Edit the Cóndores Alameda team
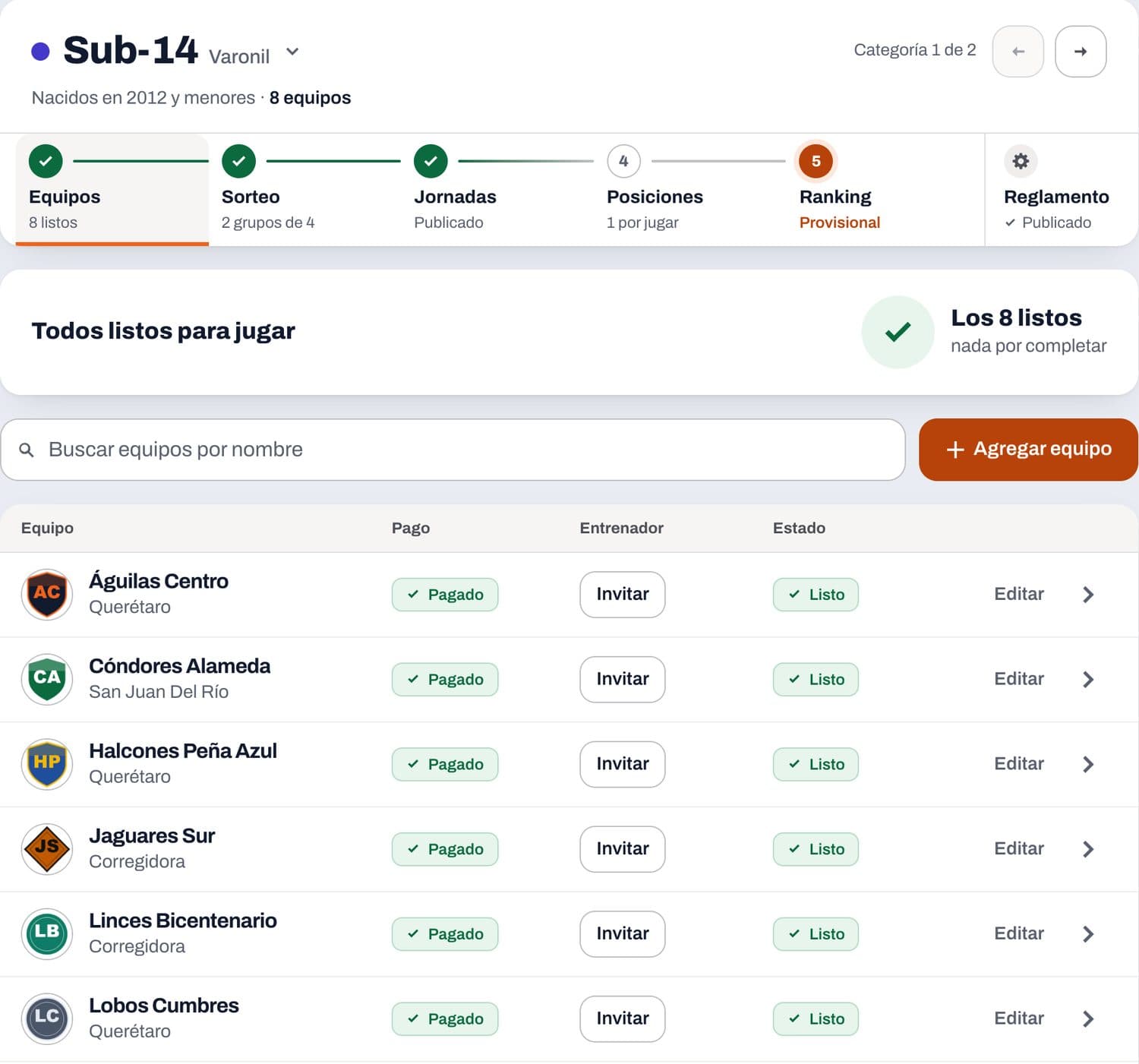This screenshot has width=1139, height=1064. (x=1019, y=679)
